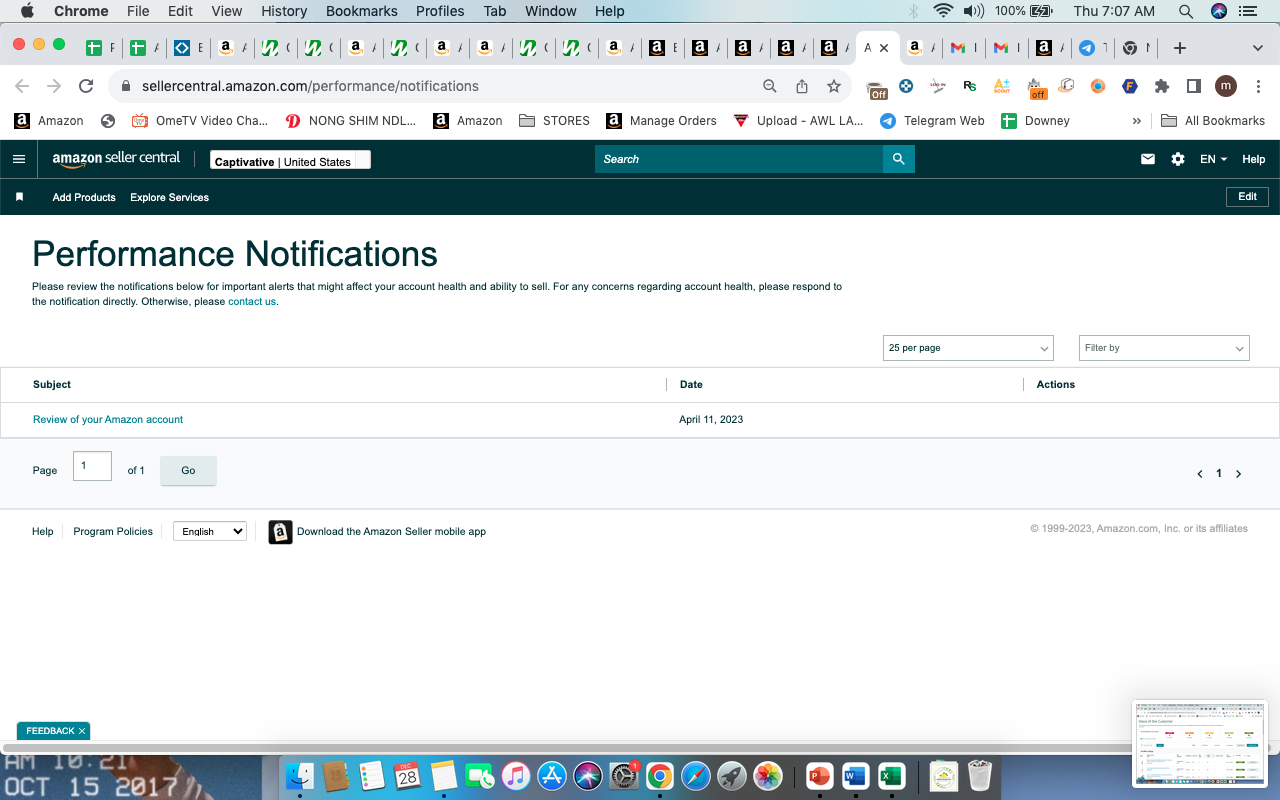Open the View menu in the menu bar
1280x800 pixels.
[227, 11]
